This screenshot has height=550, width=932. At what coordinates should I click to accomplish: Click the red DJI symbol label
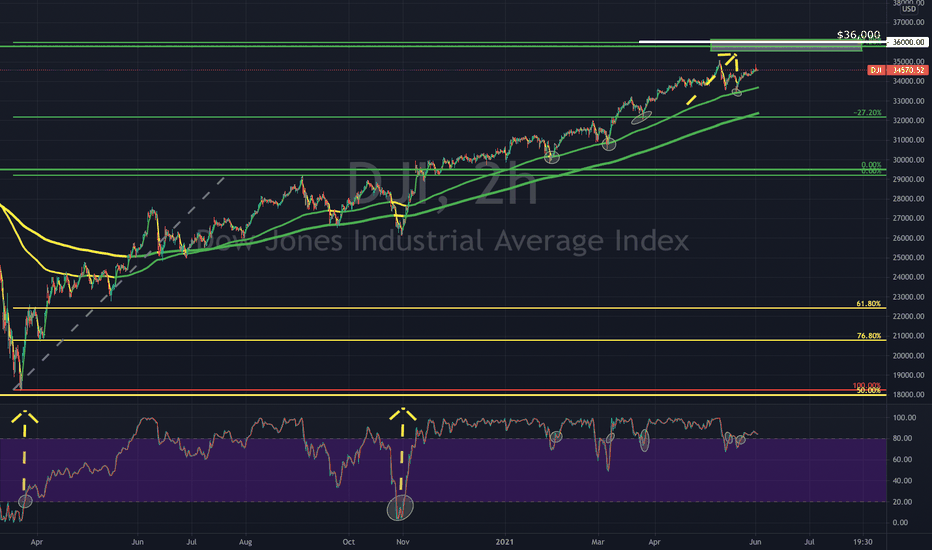pos(876,70)
